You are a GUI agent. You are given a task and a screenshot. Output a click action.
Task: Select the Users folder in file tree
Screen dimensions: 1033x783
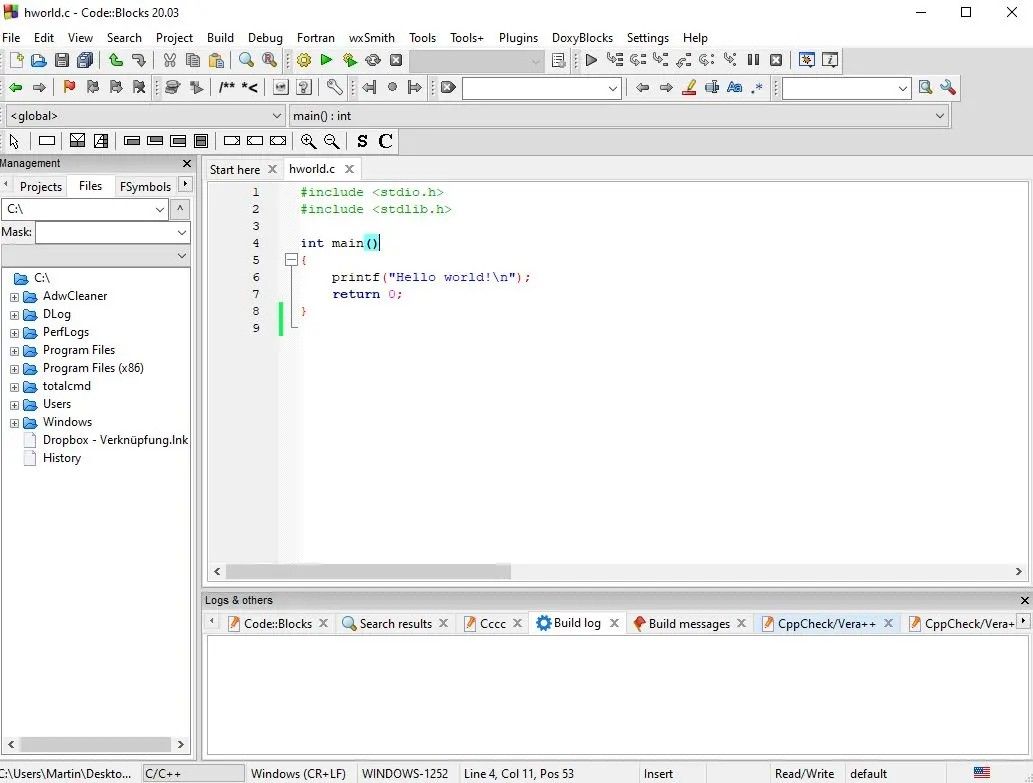(57, 404)
